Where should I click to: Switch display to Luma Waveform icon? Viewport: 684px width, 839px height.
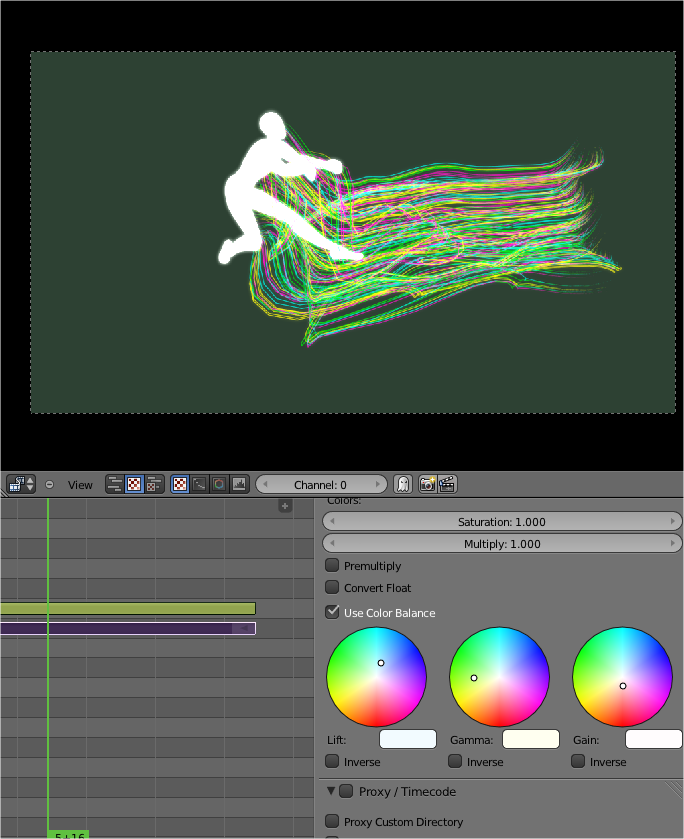(x=199, y=484)
